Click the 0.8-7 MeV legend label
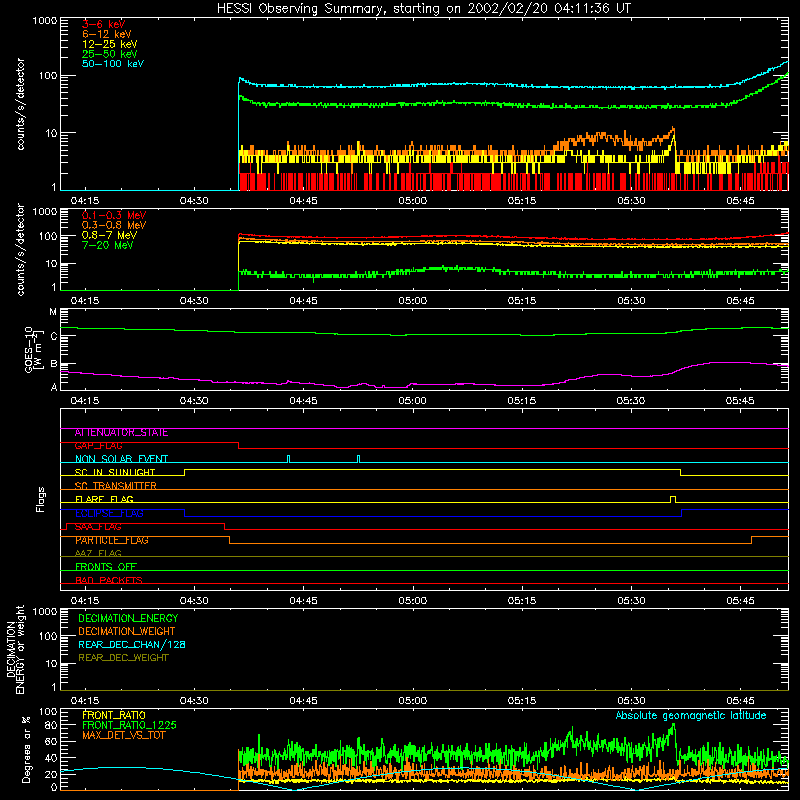 pyautogui.click(x=109, y=235)
